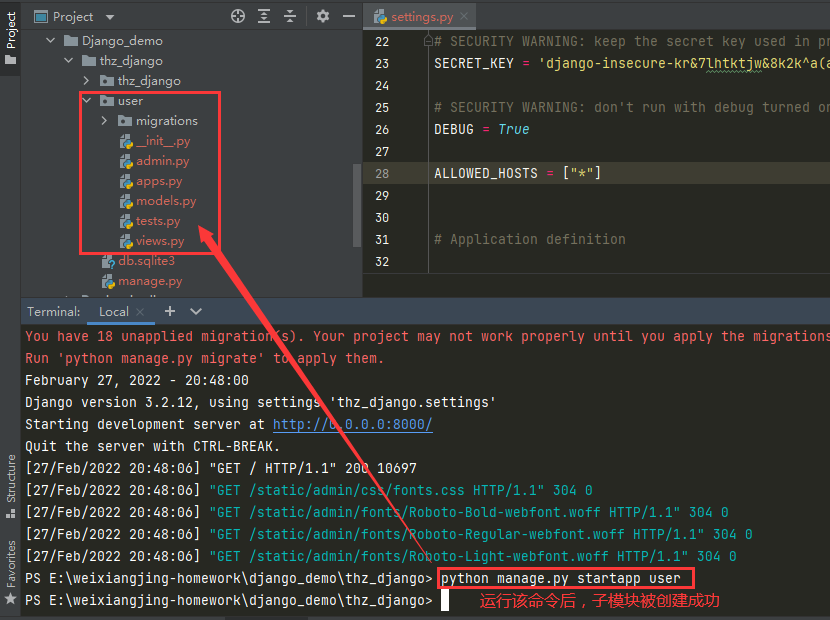Click the fold marker on line 22

coord(428,40)
